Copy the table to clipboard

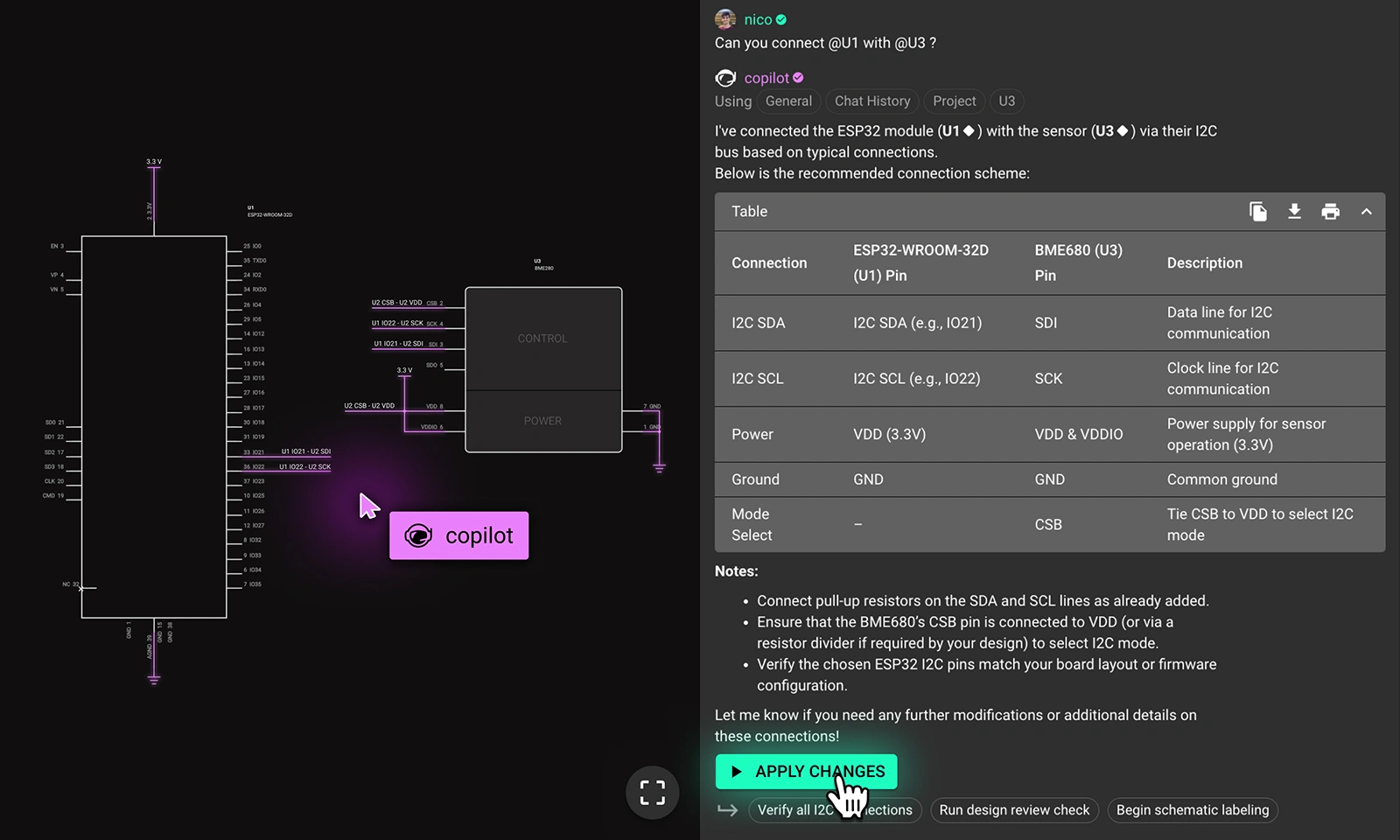(x=1257, y=212)
